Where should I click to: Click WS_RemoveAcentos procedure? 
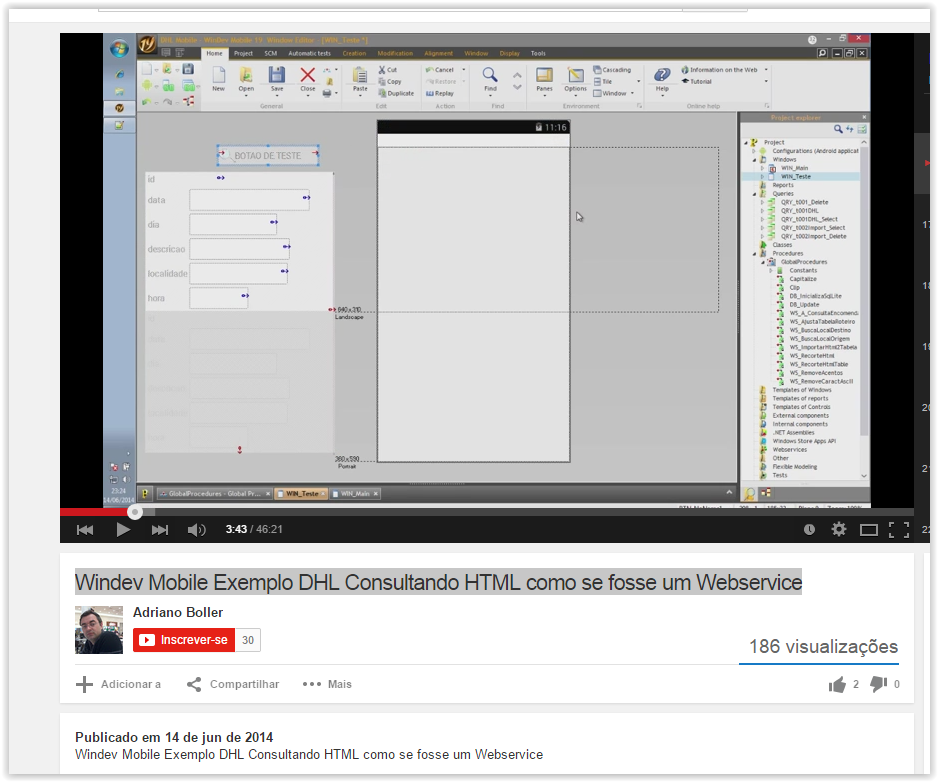(x=815, y=373)
